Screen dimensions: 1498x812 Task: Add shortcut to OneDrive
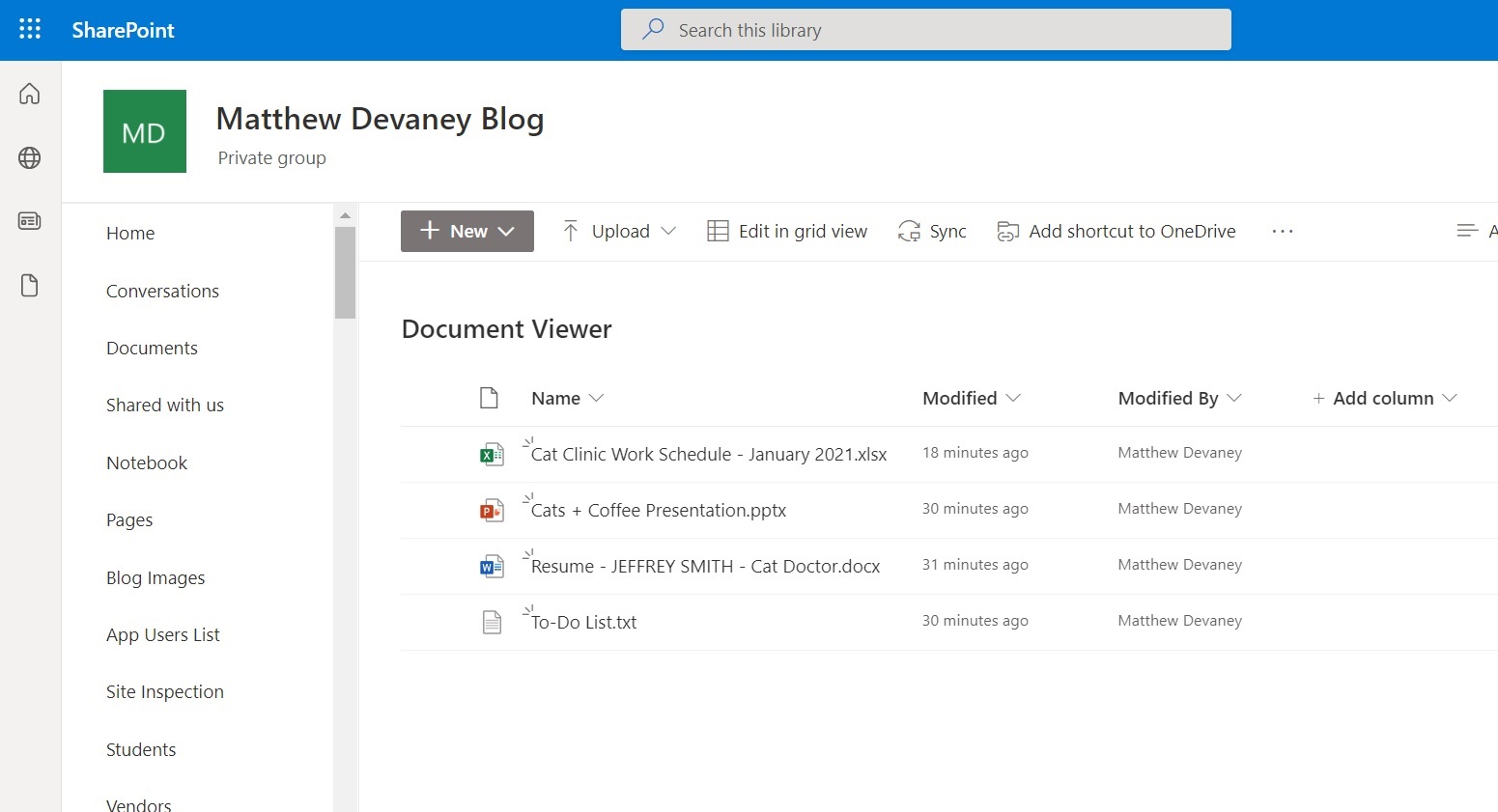click(1116, 231)
